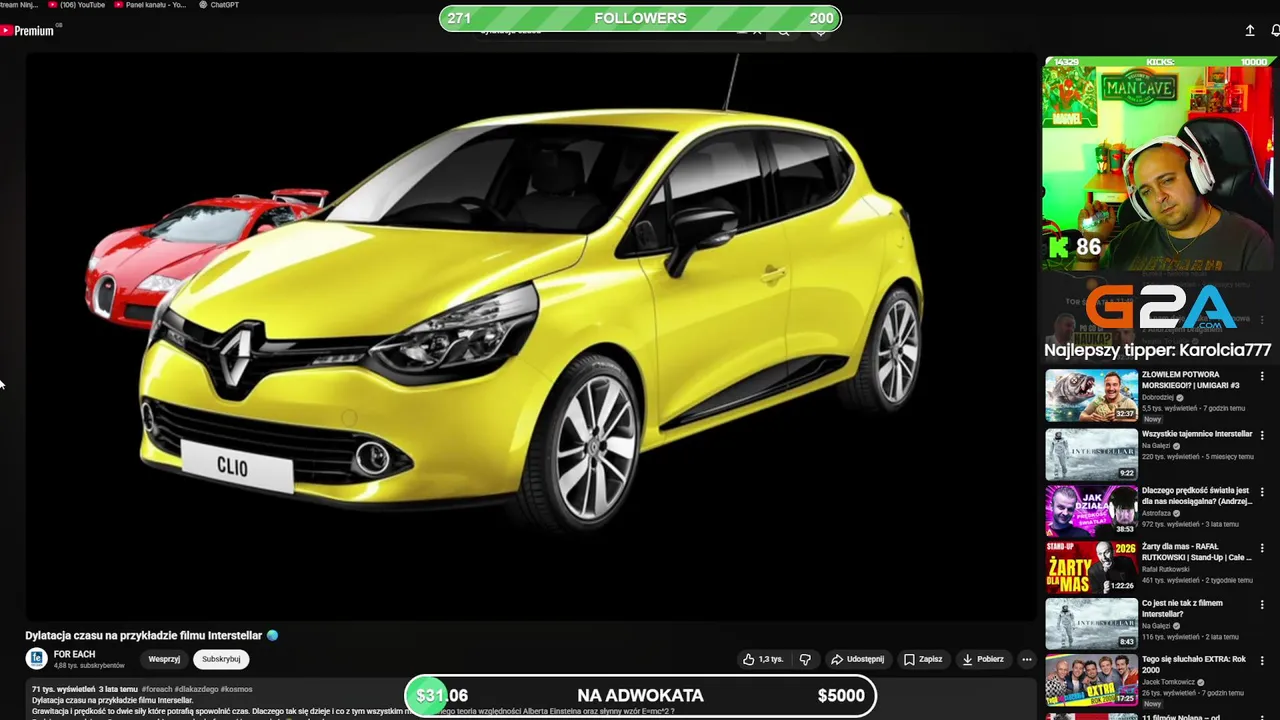Screen dimensions: 1280x720
Task: Click the Wszystkie tajemnice Interstellar title
Action: (1197, 434)
